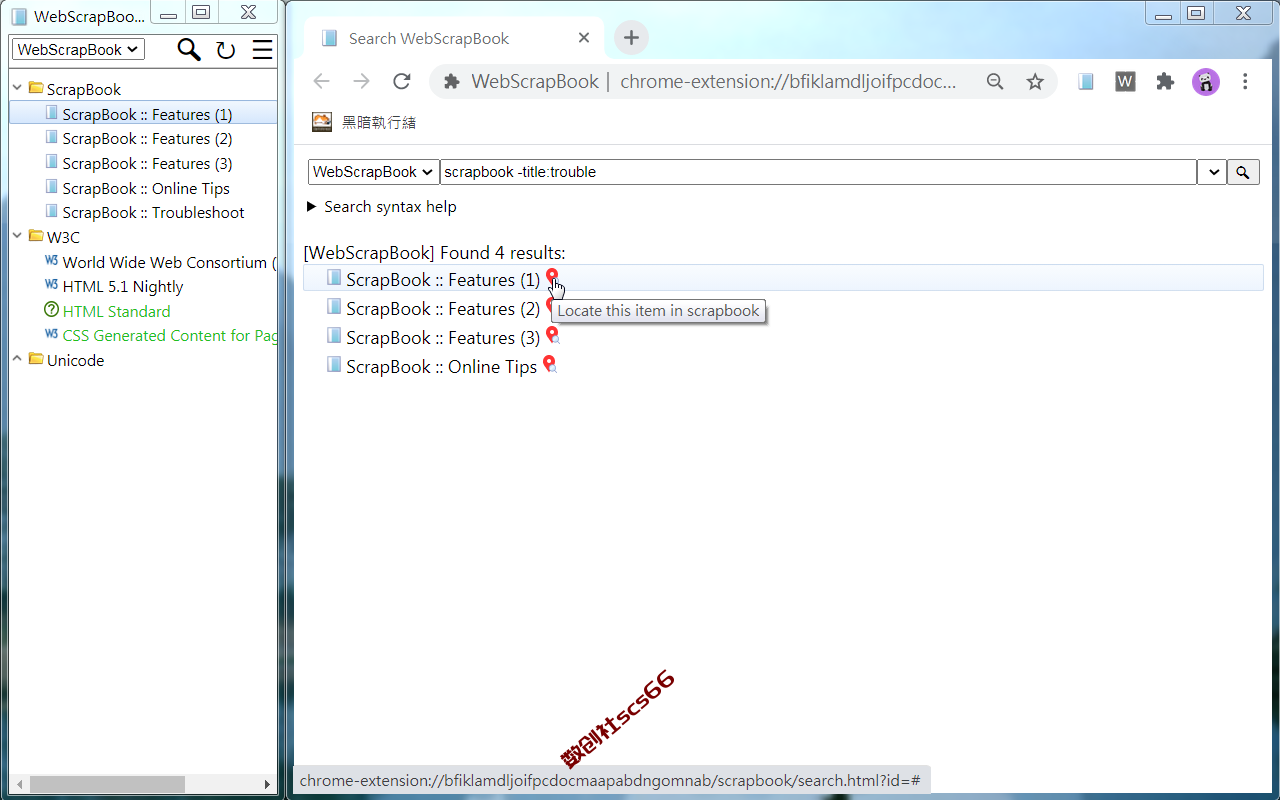Open a new browser tab

tap(631, 38)
